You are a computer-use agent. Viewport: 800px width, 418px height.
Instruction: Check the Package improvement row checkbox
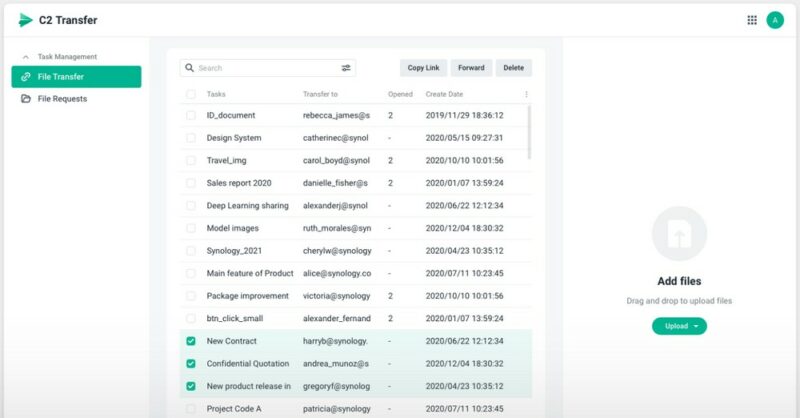pos(191,296)
